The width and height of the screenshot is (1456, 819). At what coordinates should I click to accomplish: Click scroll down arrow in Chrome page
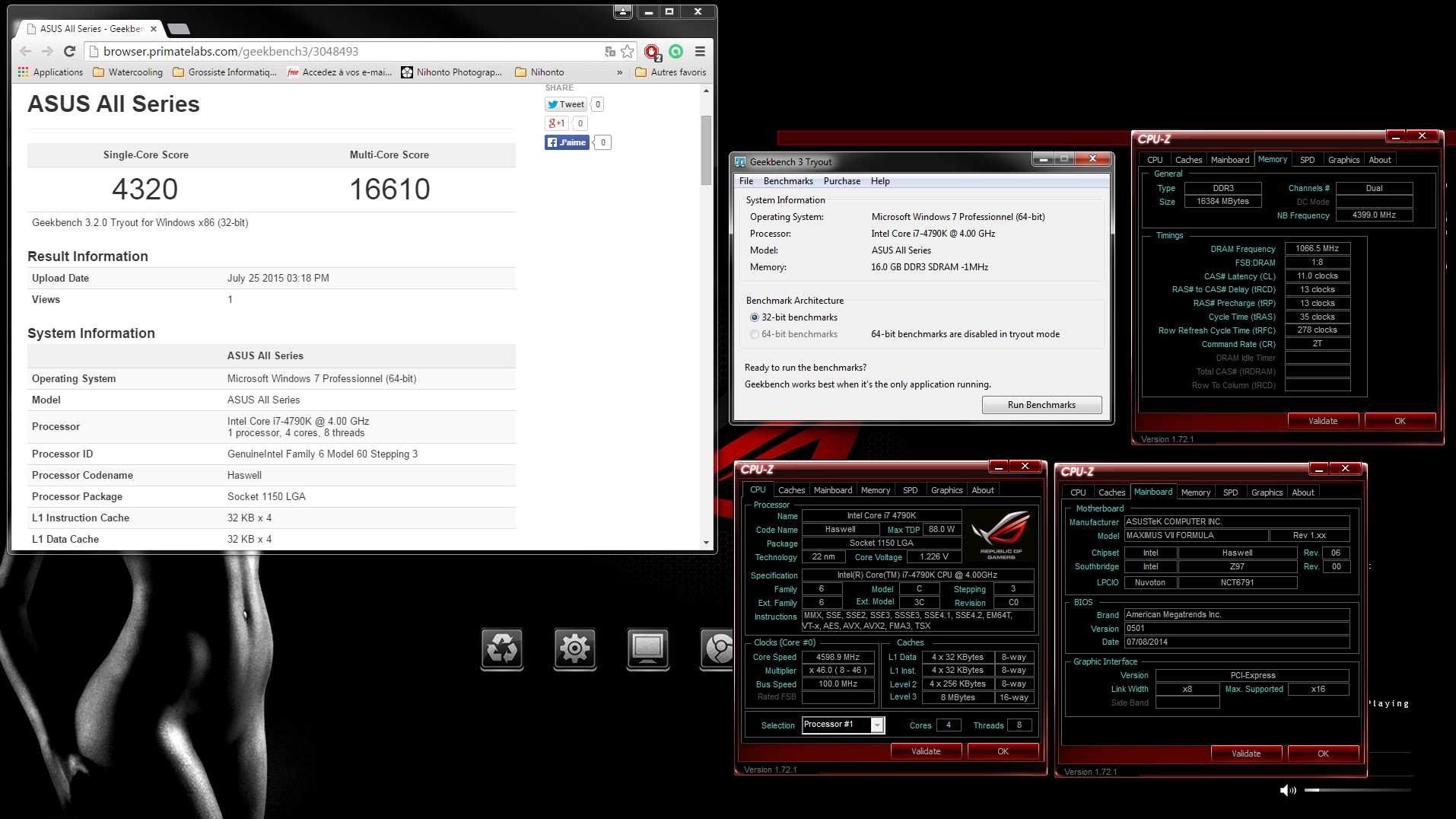pyautogui.click(x=706, y=543)
